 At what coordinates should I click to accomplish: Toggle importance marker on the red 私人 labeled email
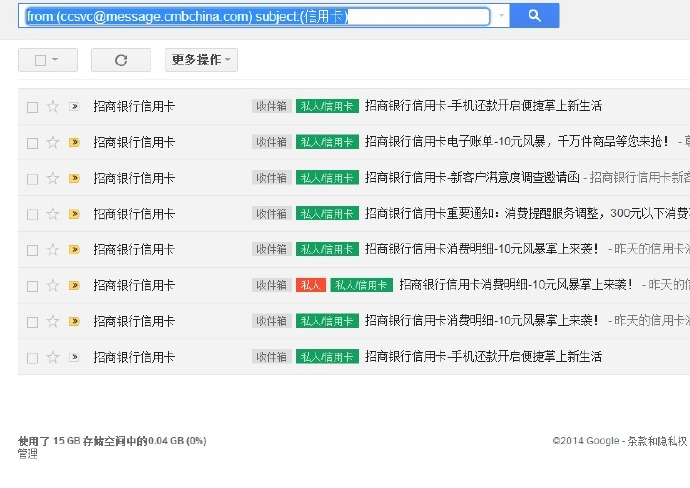point(74,285)
